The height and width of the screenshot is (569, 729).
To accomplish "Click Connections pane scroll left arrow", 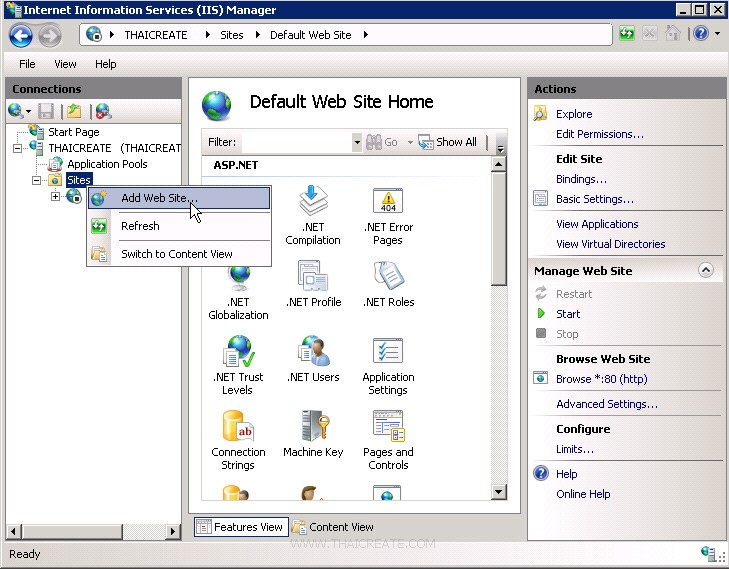I will click(x=13, y=531).
